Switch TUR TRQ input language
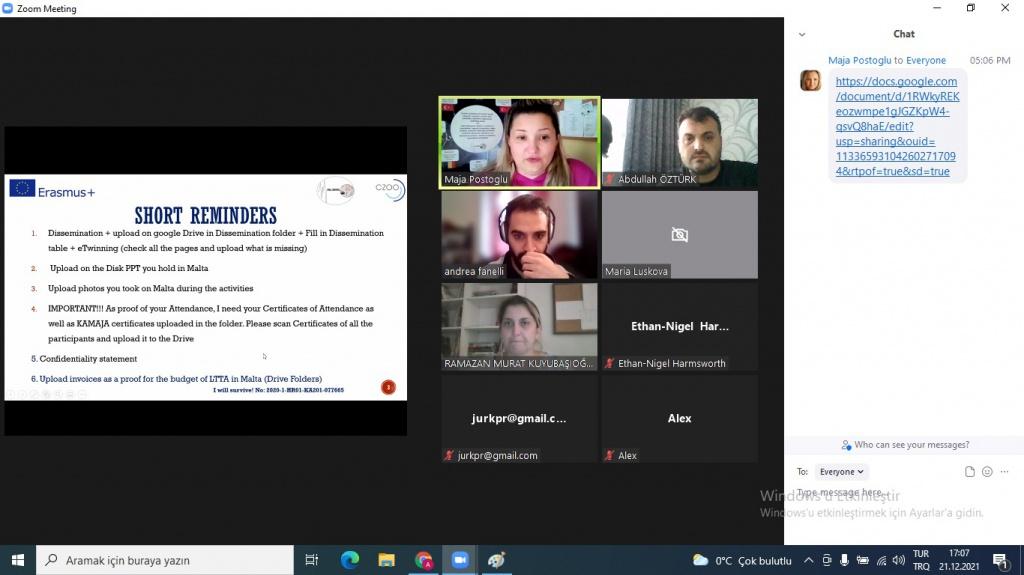The height and width of the screenshot is (575, 1024). click(x=921, y=560)
